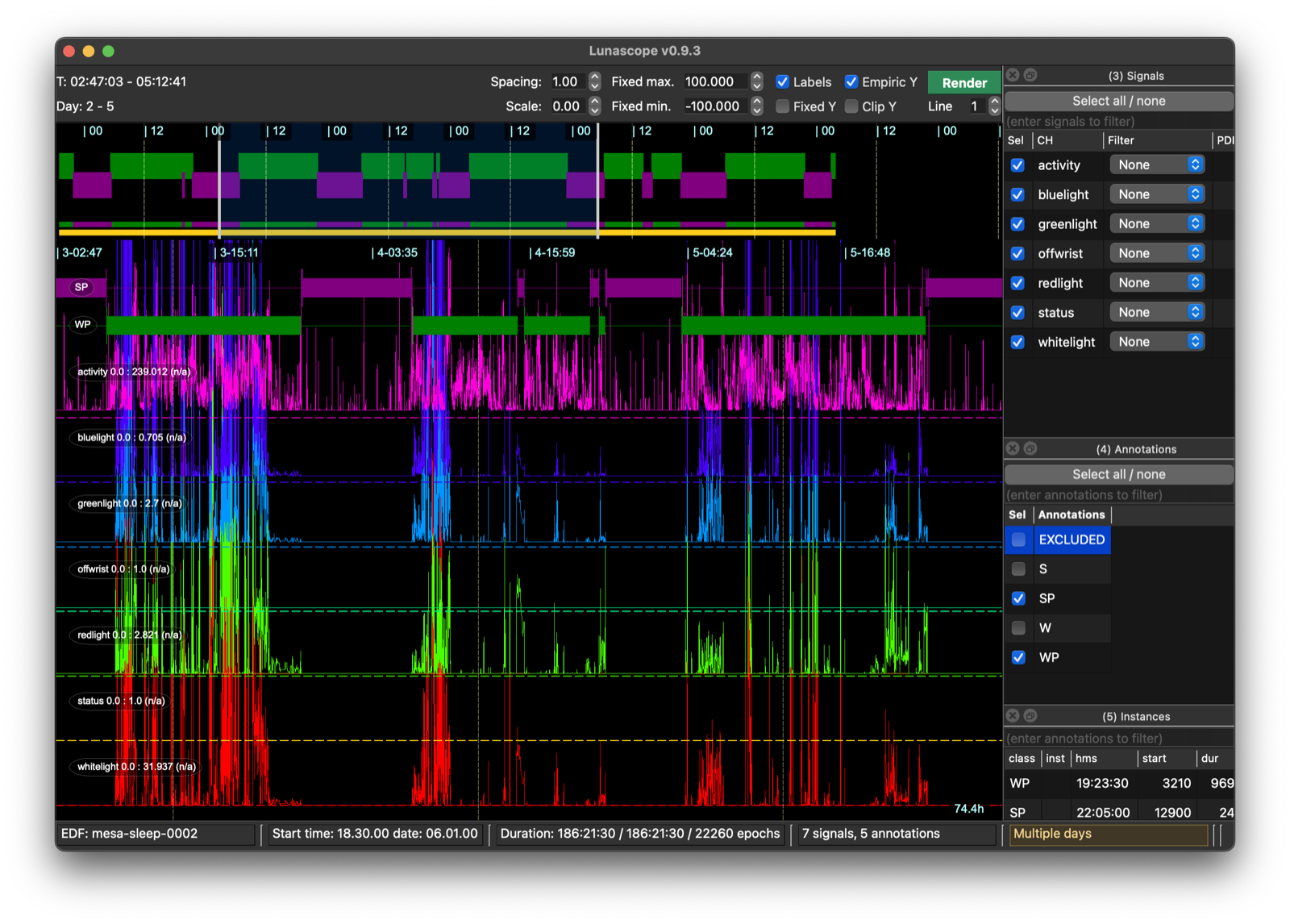Close the Instances dock panel

[x=1013, y=716]
